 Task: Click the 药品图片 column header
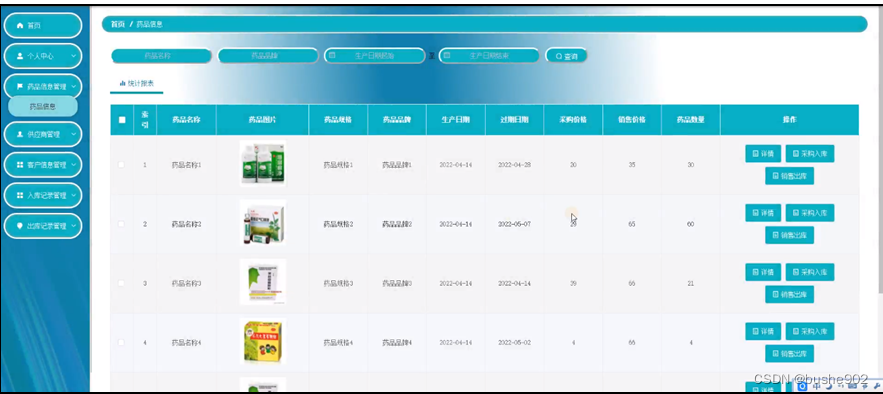click(x=262, y=120)
